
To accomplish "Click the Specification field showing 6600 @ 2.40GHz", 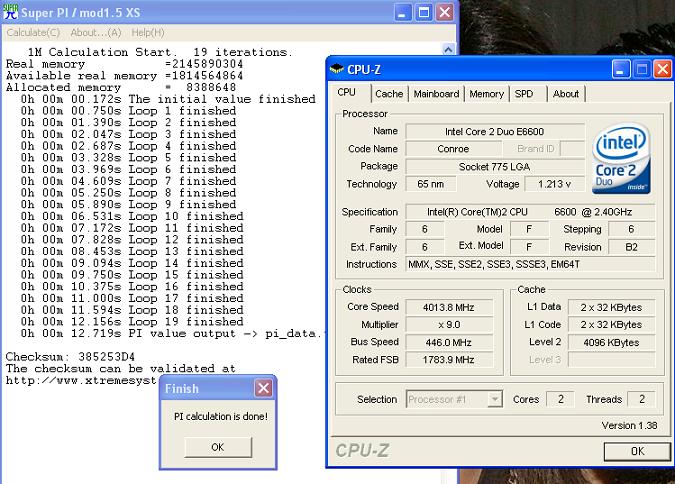I will (530, 212).
